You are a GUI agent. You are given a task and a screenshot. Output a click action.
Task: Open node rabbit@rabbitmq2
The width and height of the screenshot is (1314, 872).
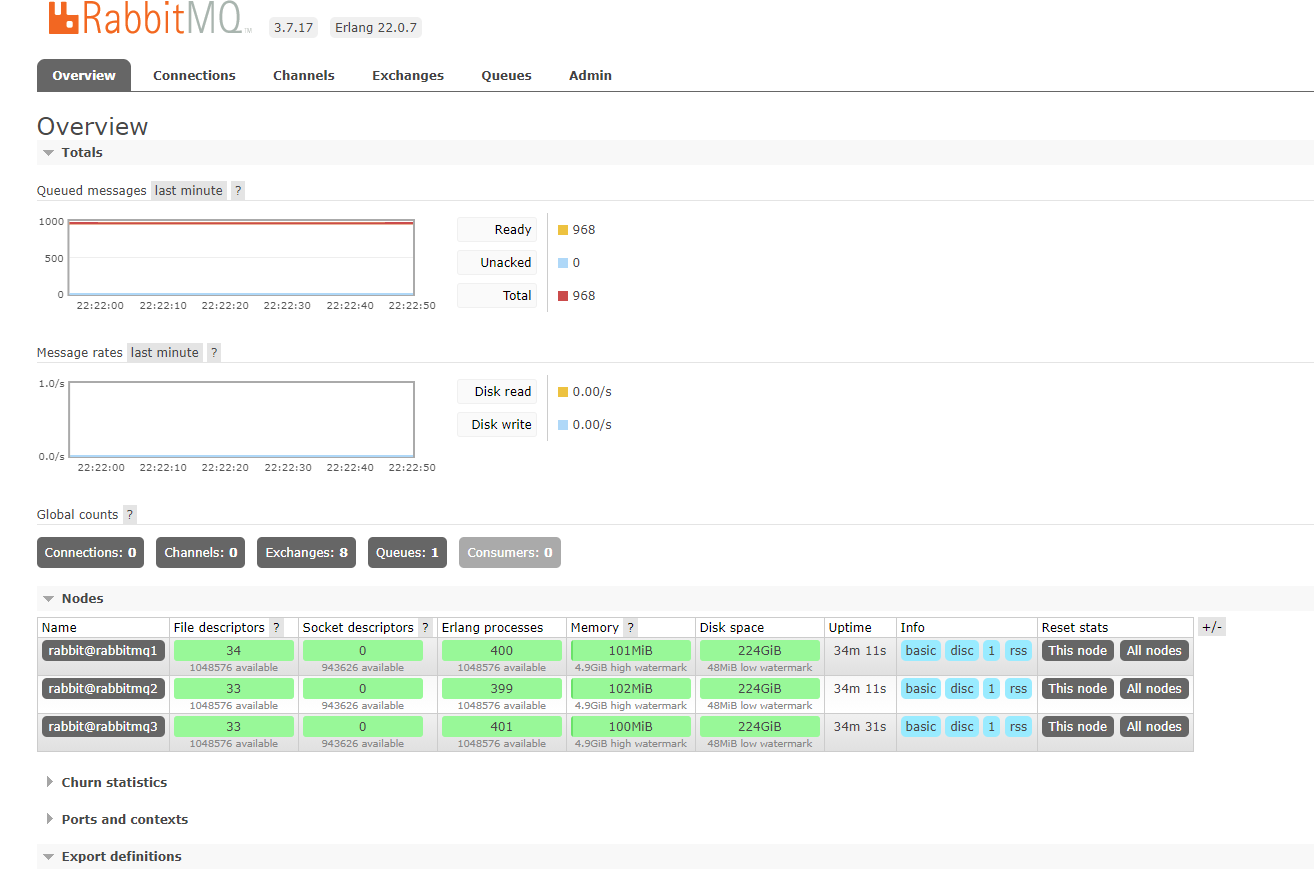[103, 688]
